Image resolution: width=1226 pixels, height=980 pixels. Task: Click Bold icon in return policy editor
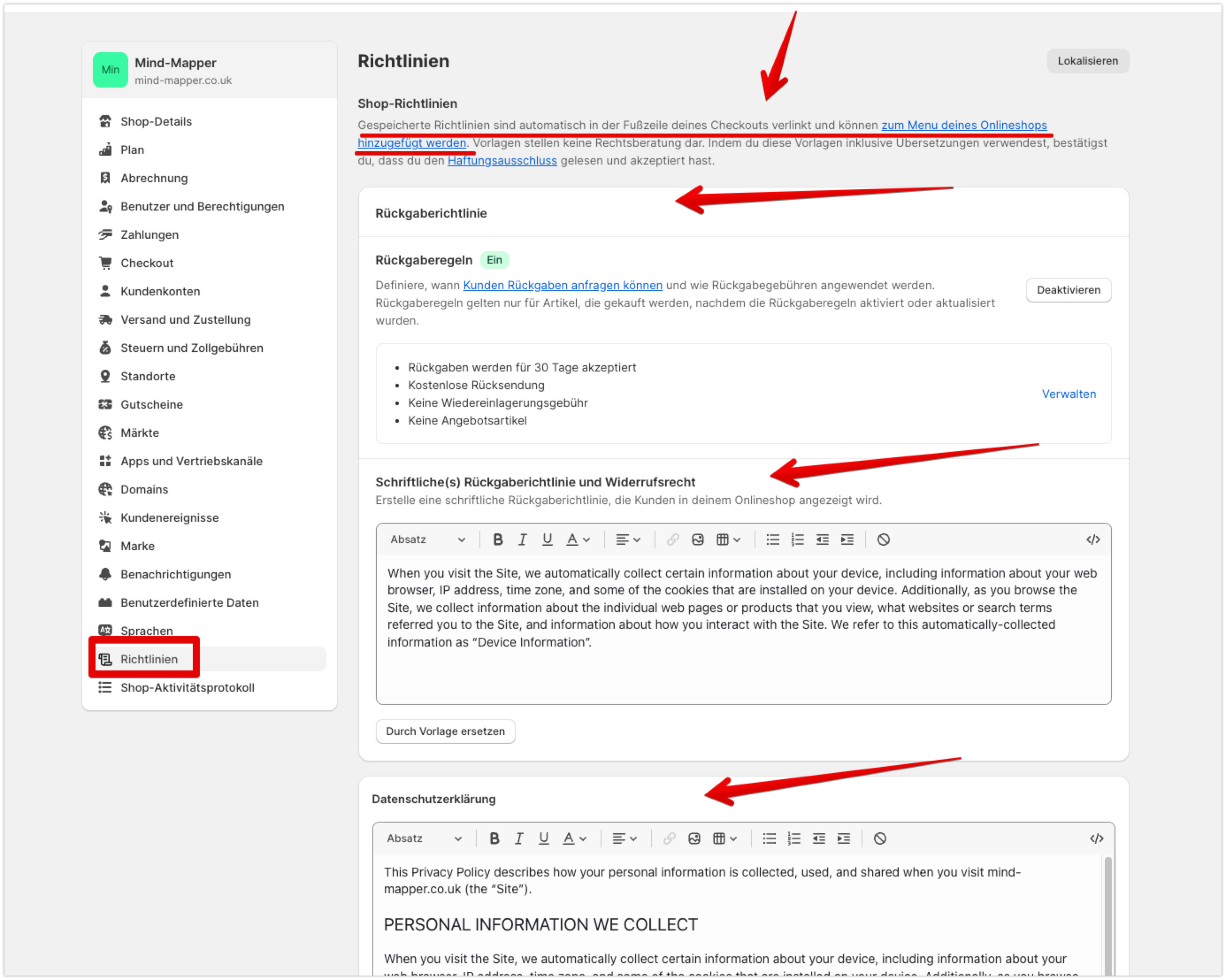tap(498, 540)
